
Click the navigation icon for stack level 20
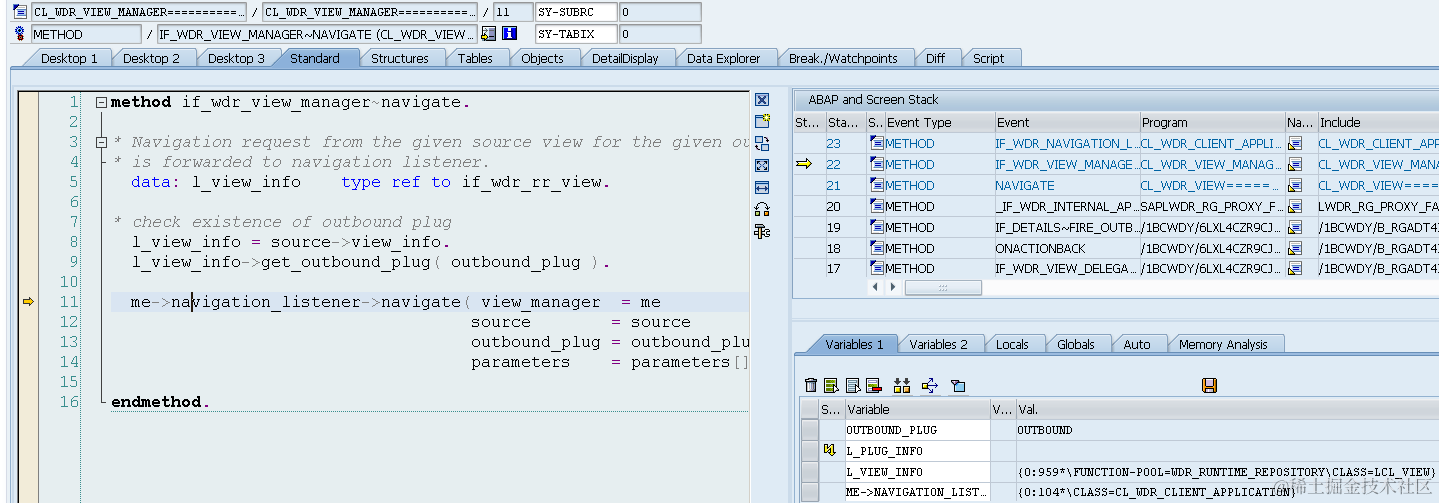click(1295, 207)
